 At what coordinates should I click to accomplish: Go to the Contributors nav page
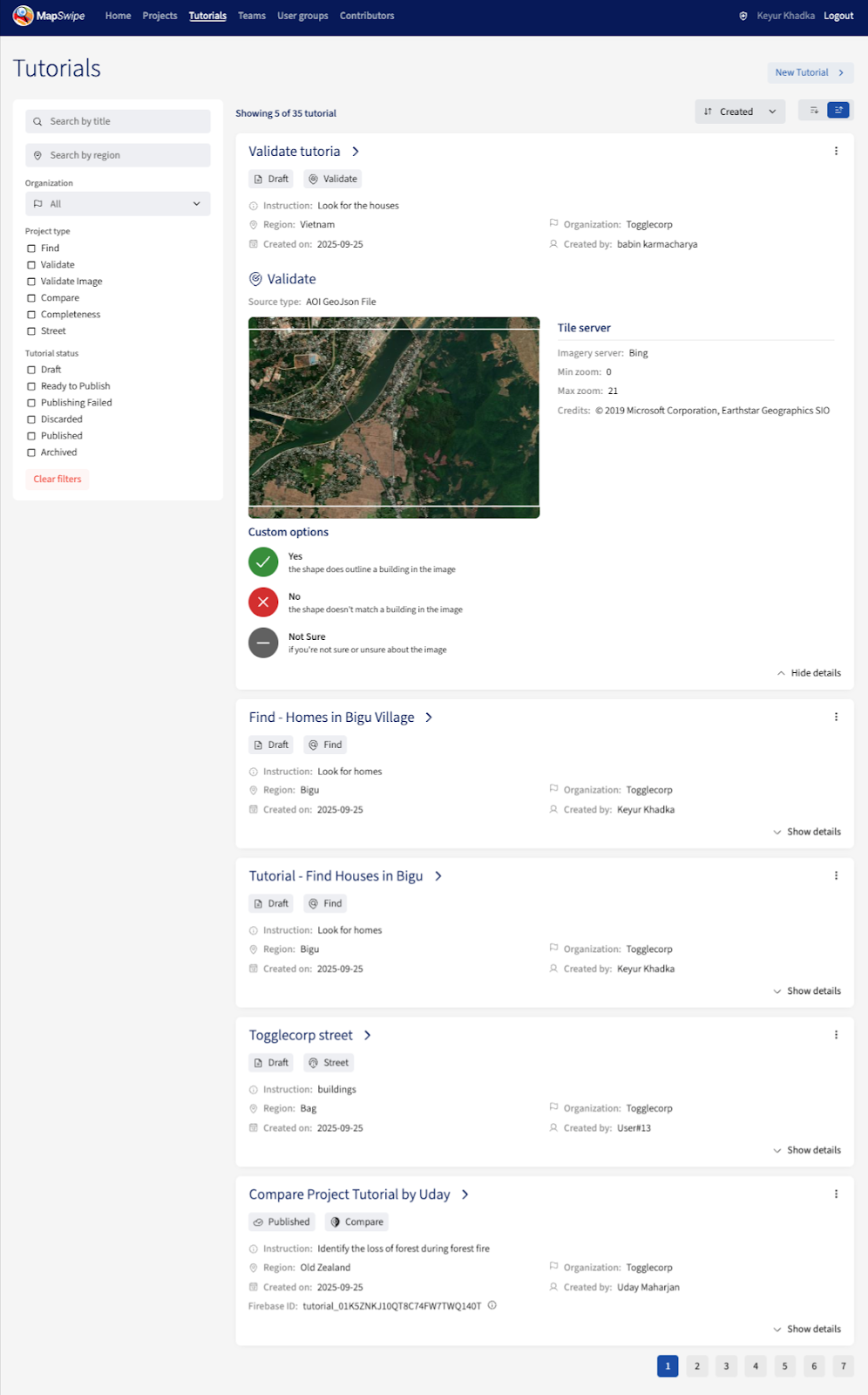tap(367, 16)
